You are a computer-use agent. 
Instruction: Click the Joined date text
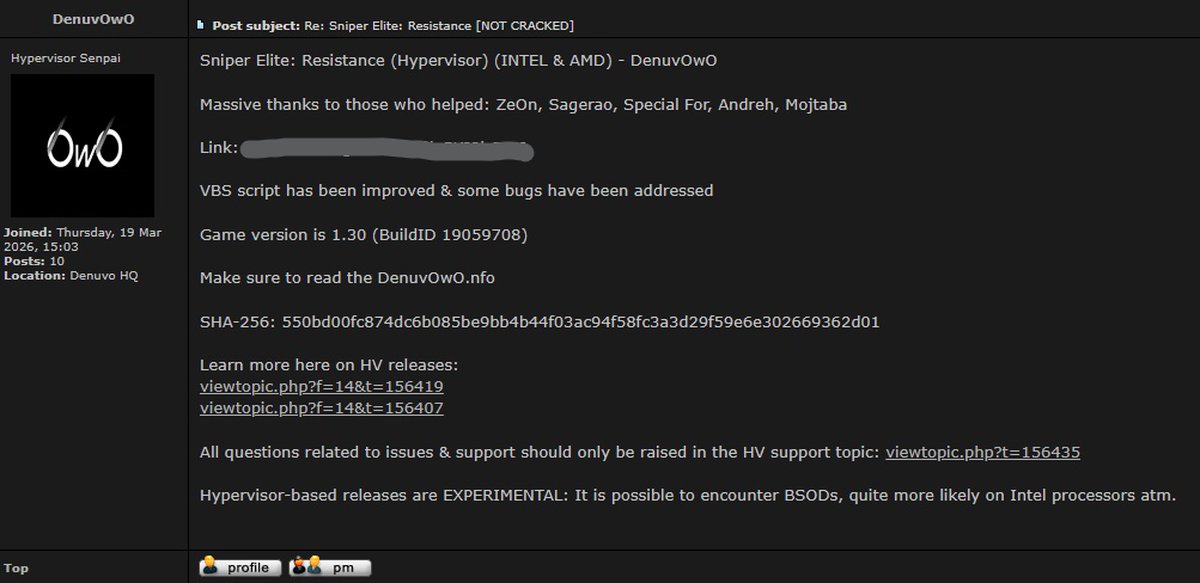click(74, 239)
